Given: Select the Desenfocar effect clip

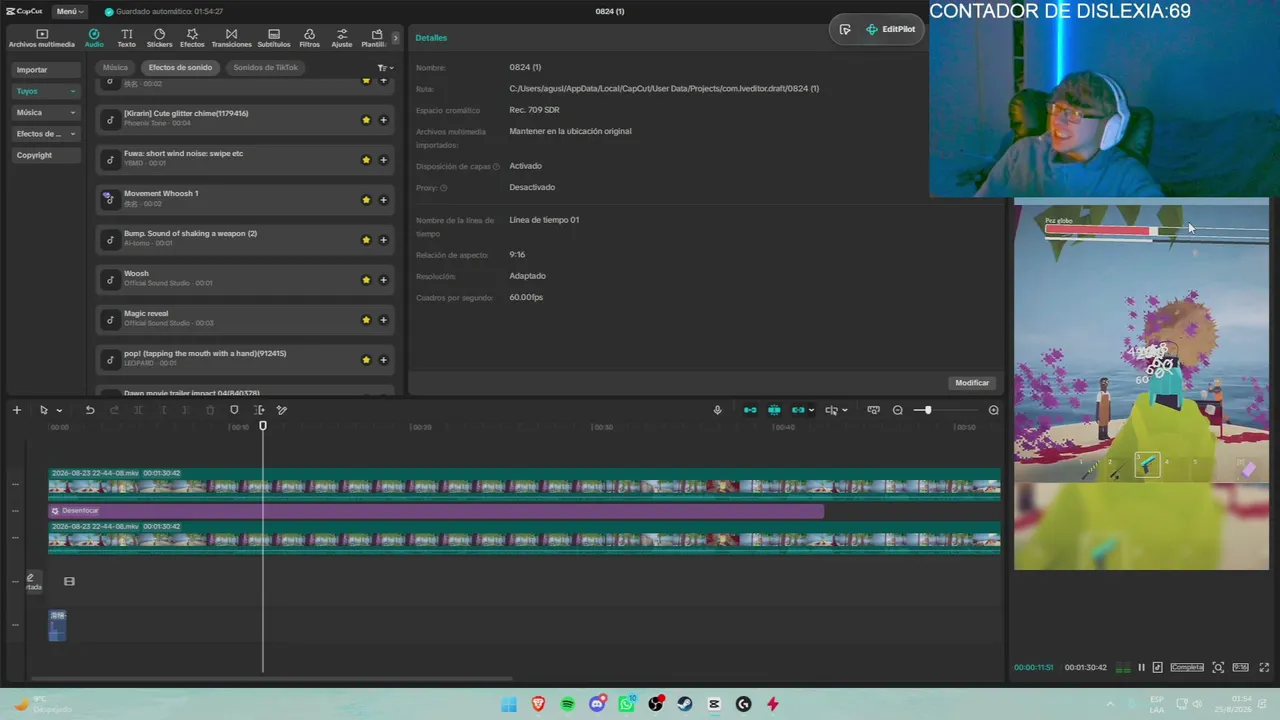Looking at the screenshot, I should point(436,511).
